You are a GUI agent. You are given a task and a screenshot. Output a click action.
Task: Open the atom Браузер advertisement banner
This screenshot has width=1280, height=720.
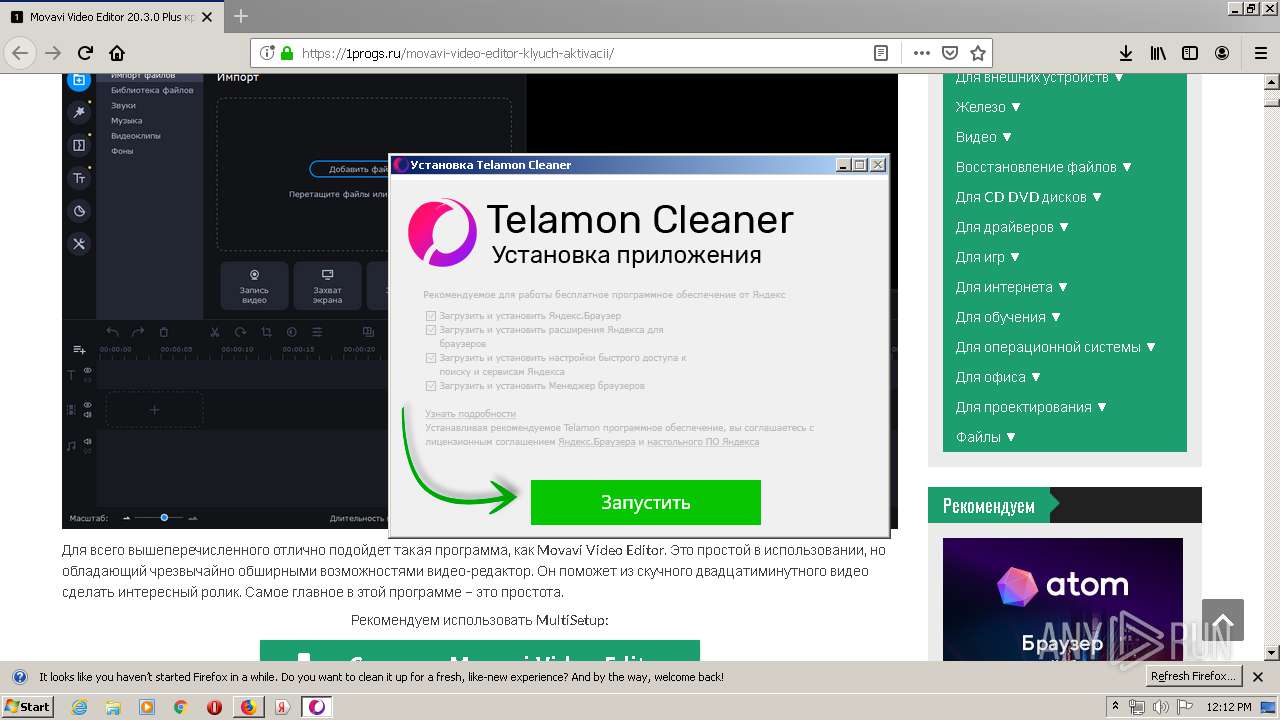click(x=1062, y=598)
